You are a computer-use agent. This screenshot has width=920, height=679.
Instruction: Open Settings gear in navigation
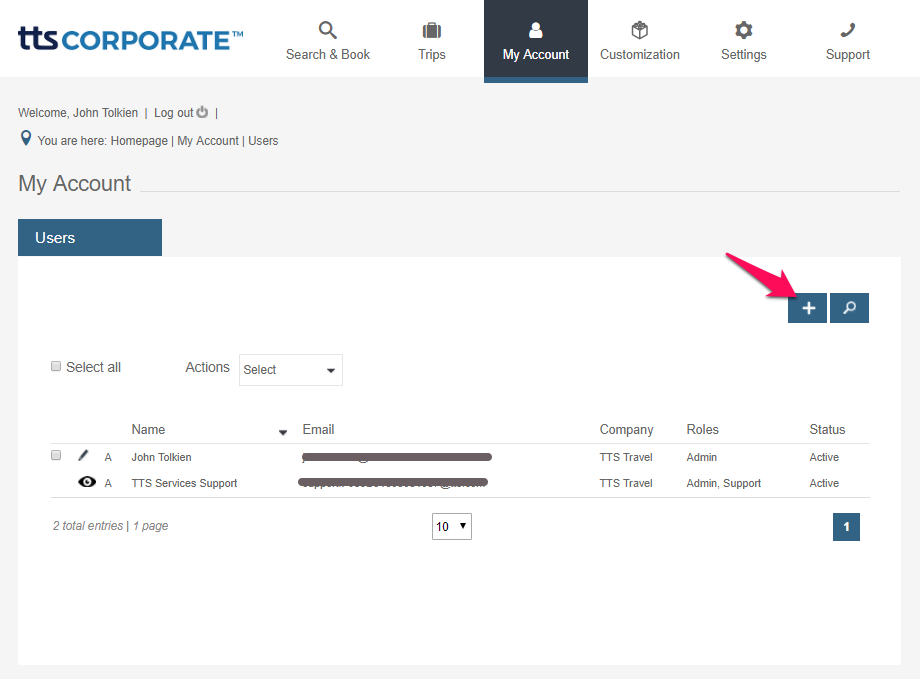[x=743, y=41]
